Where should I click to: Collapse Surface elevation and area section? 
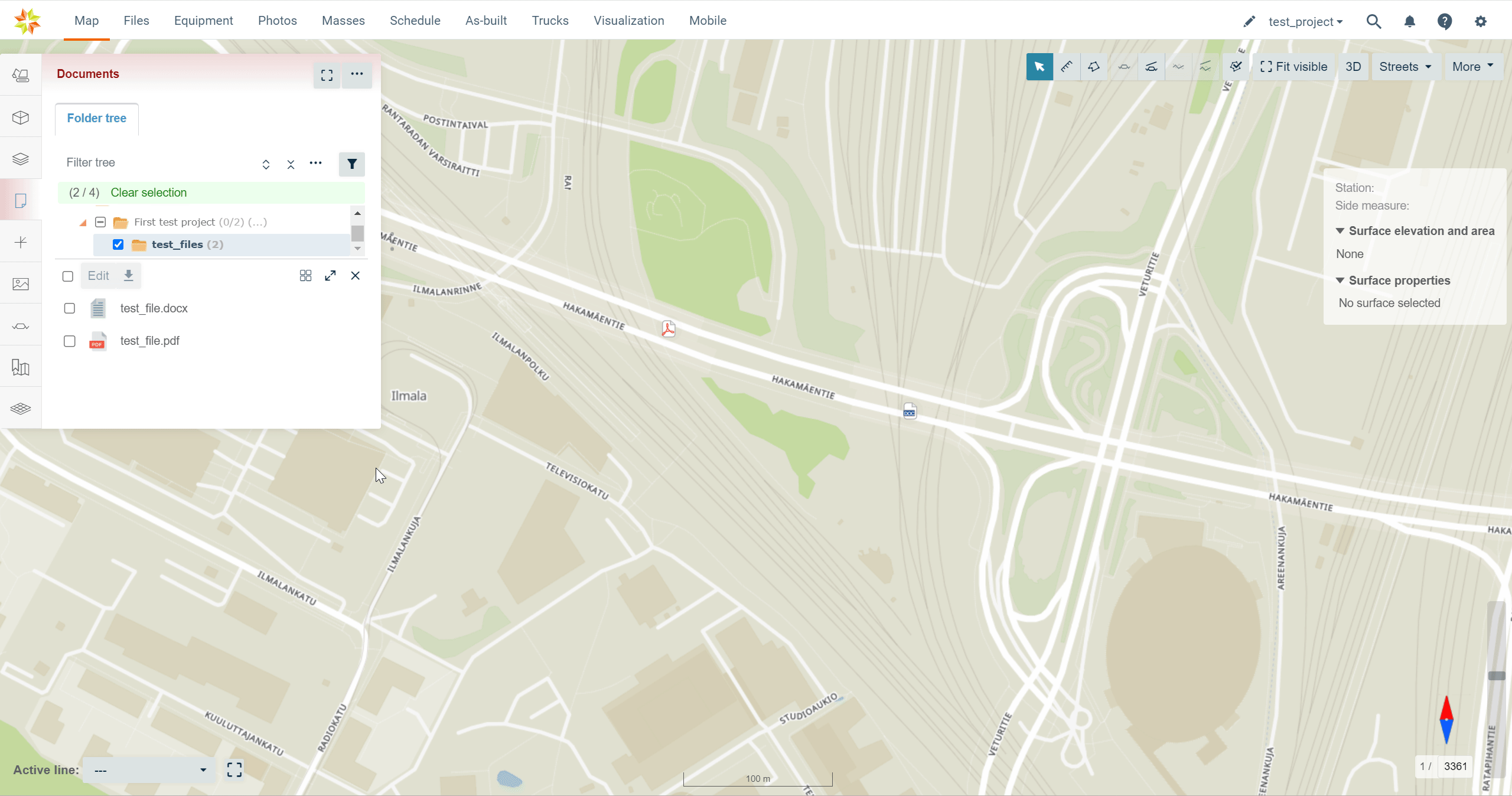tap(1340, 231)
